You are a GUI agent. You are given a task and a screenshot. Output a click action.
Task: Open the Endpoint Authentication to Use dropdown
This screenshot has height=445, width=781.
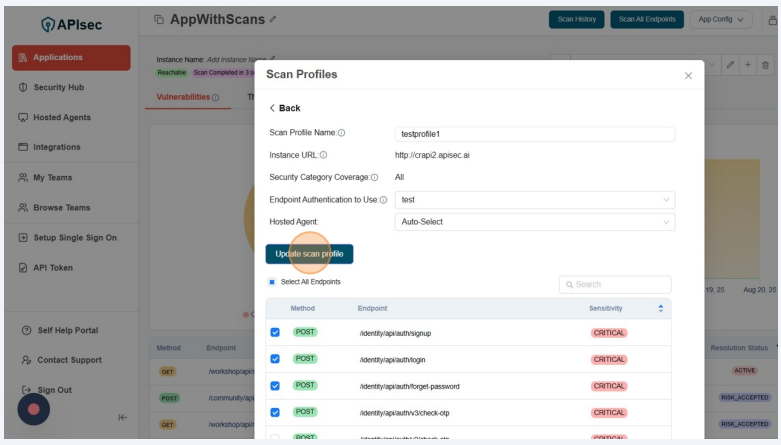tap(534, 200)
